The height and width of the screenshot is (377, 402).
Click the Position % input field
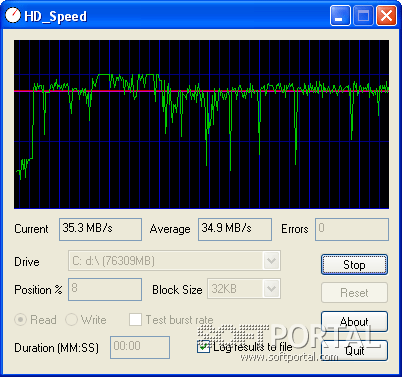105,289
